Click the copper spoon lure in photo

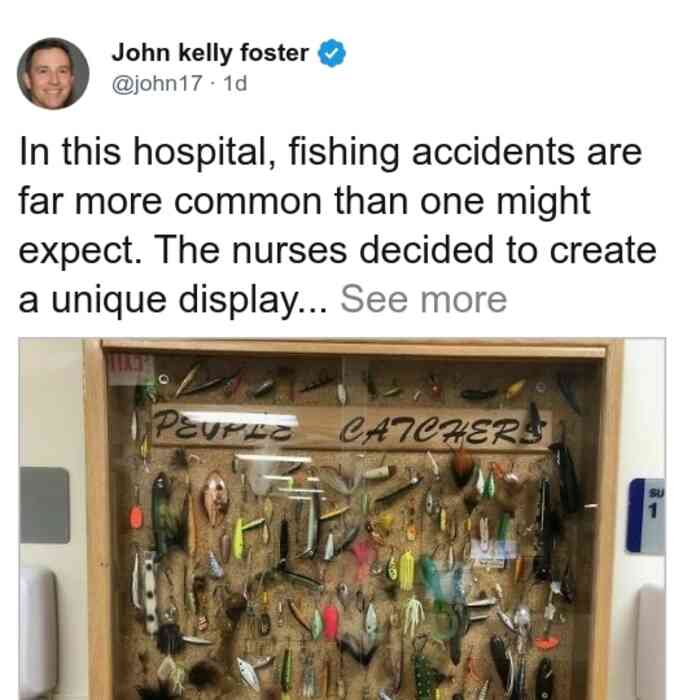[x=216, y=499]
